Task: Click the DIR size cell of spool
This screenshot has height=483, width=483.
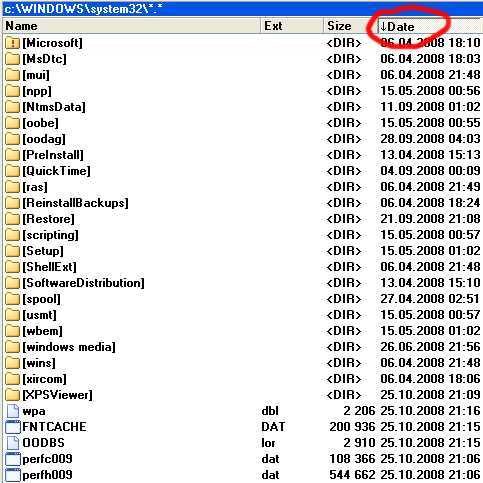Action: tap(344, 299)
